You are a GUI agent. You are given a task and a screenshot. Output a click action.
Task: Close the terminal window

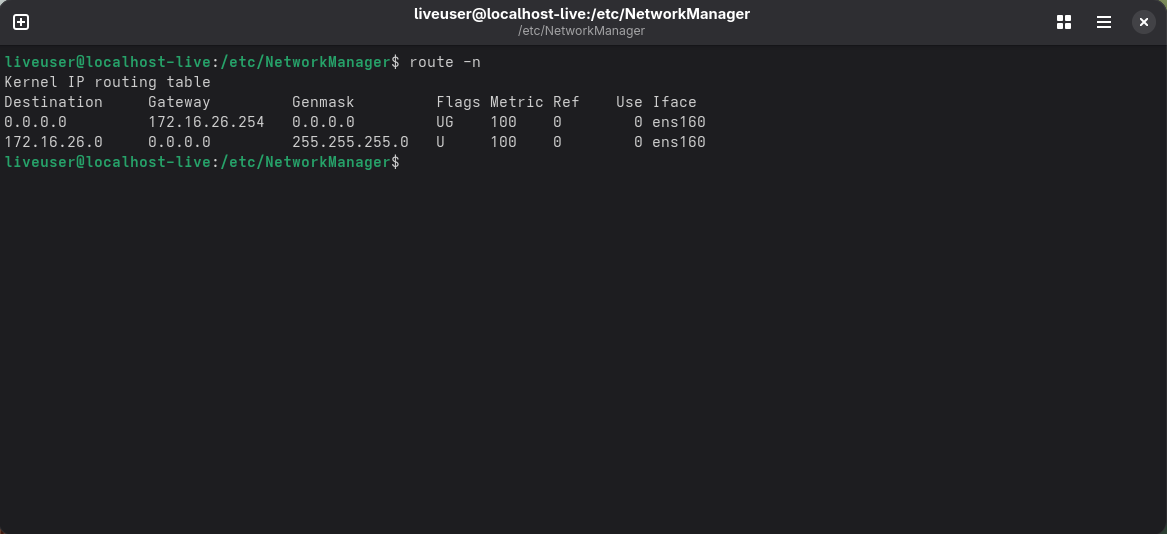[1144, 22]
